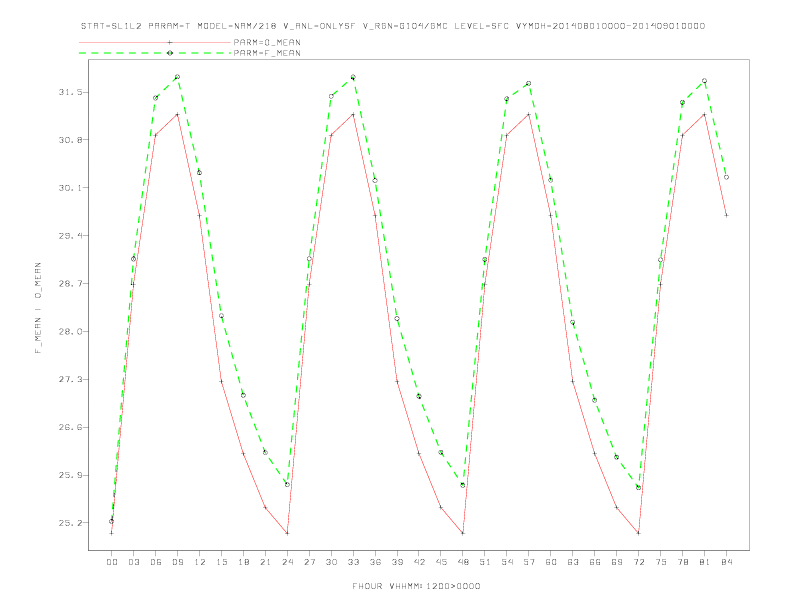
Task: Click the red O_MEAN plus marker at hour 24
Action: pyautogui.click(x=287, y=533)
